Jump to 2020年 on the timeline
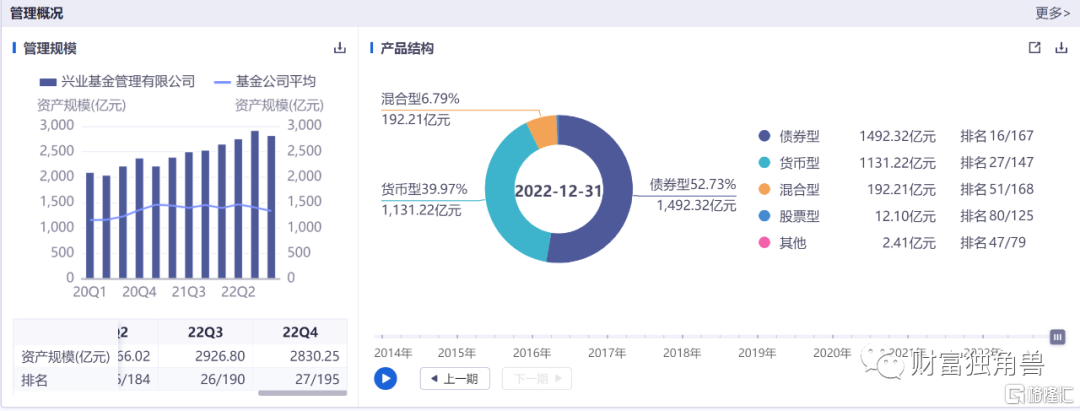The height and width of the screenshot is (411, 1080). coord(832,353)
